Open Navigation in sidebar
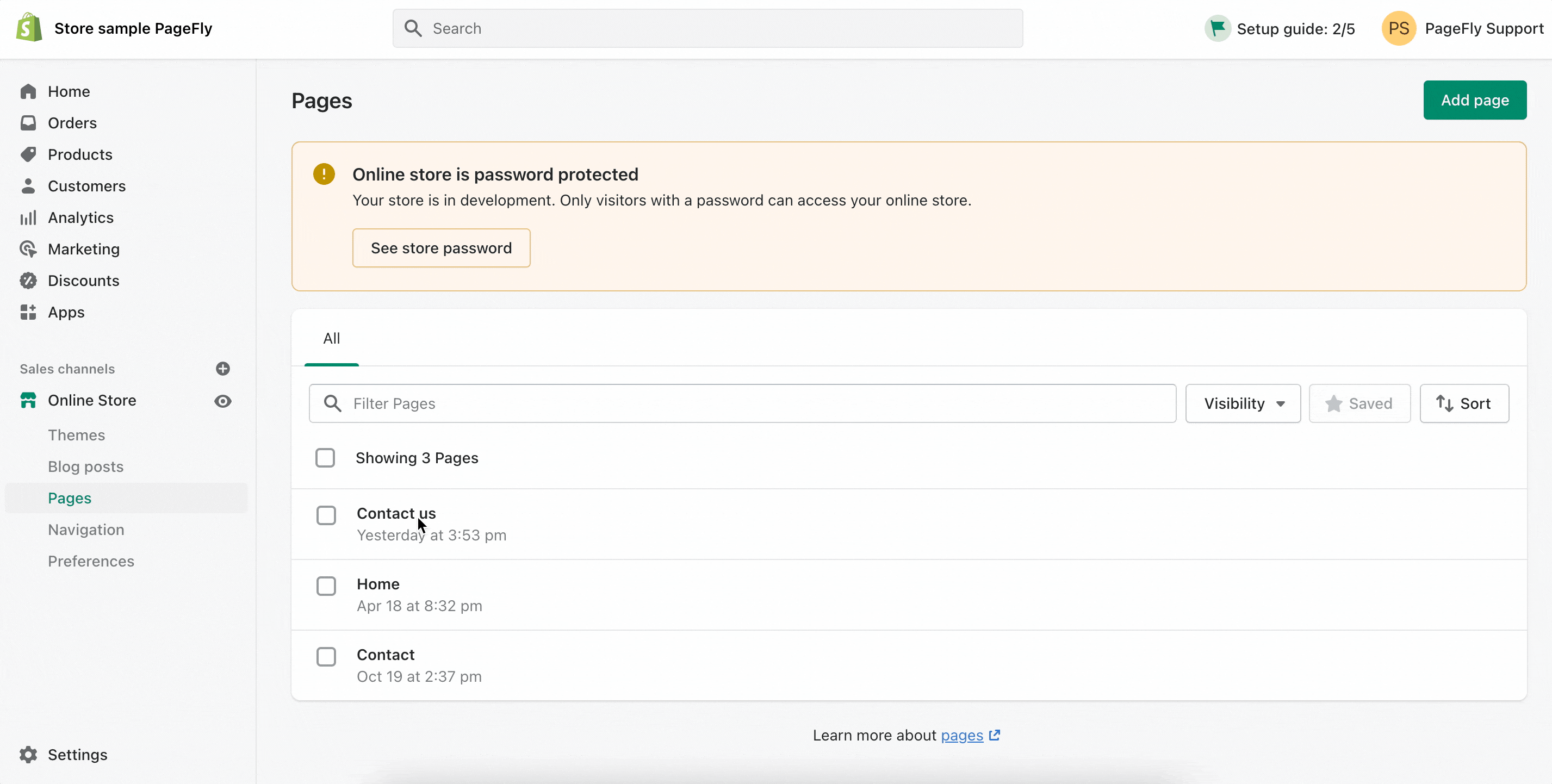This screenshot has height=784, width=1552. 86,530
